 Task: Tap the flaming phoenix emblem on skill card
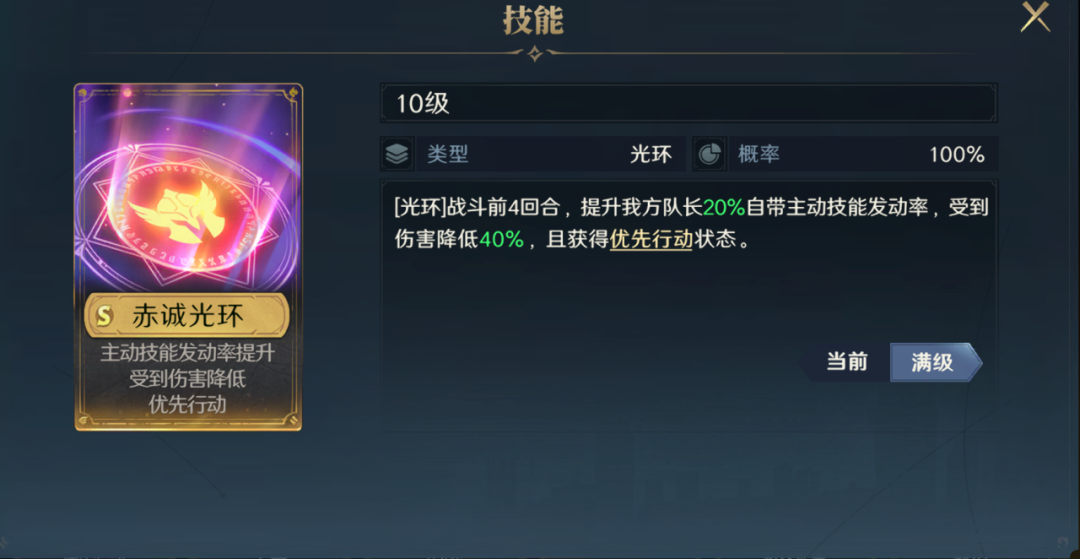pyautogui.click(x=177, y=209)
